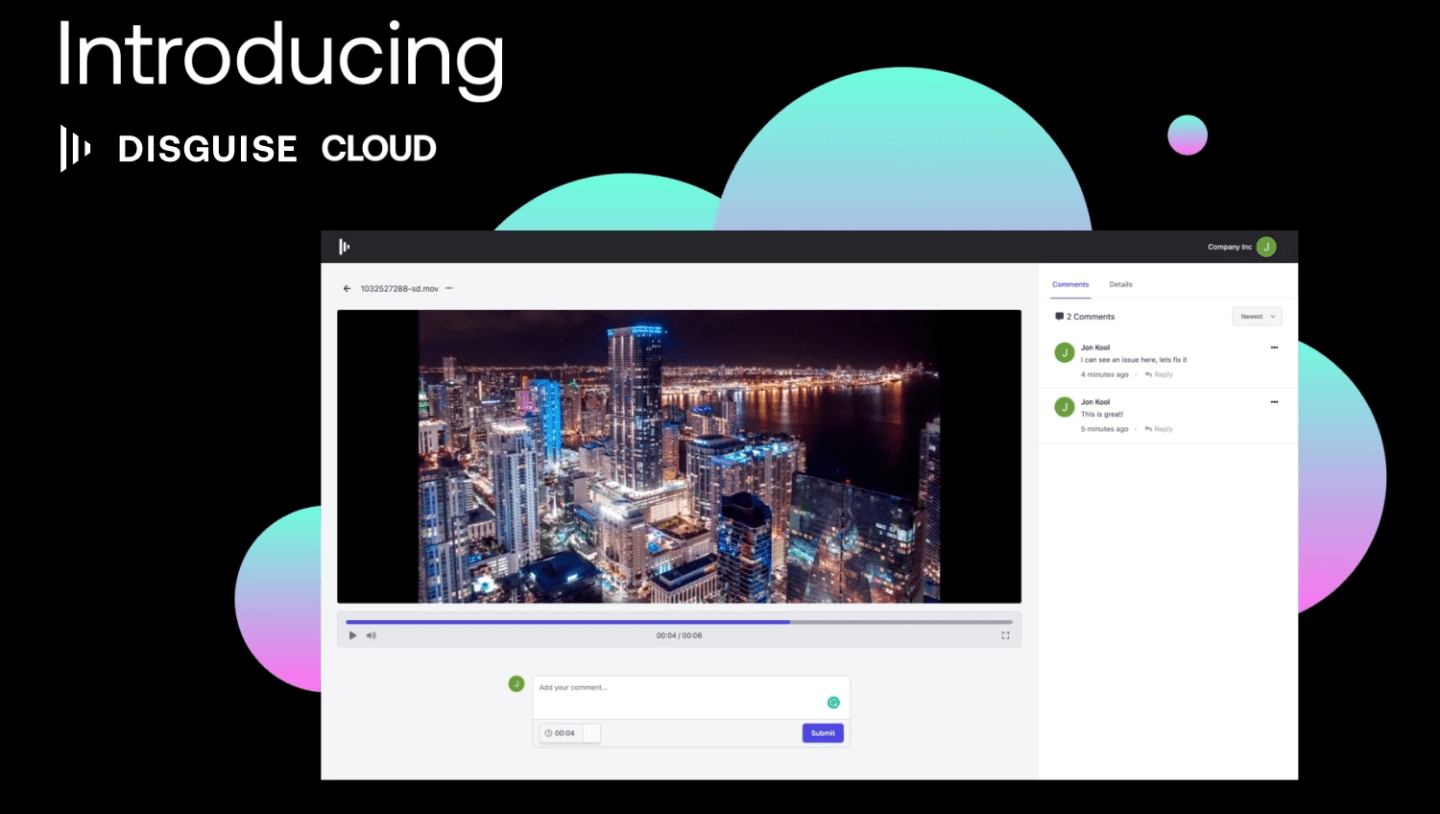Open the options menu for the 'issue here' comment

point(1274,347)
